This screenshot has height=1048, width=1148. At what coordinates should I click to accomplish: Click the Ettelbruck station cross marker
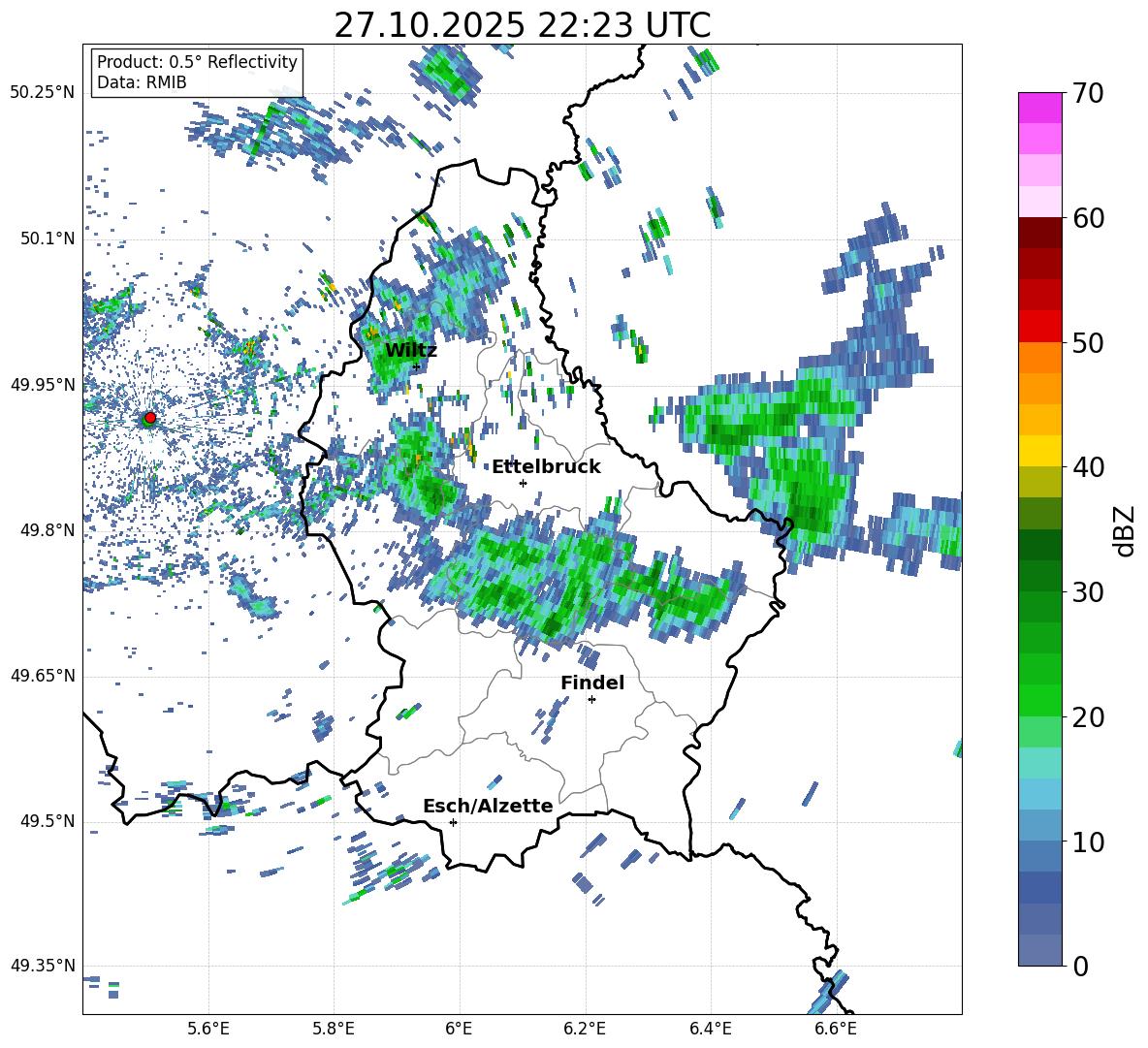(x=523, y=483)
